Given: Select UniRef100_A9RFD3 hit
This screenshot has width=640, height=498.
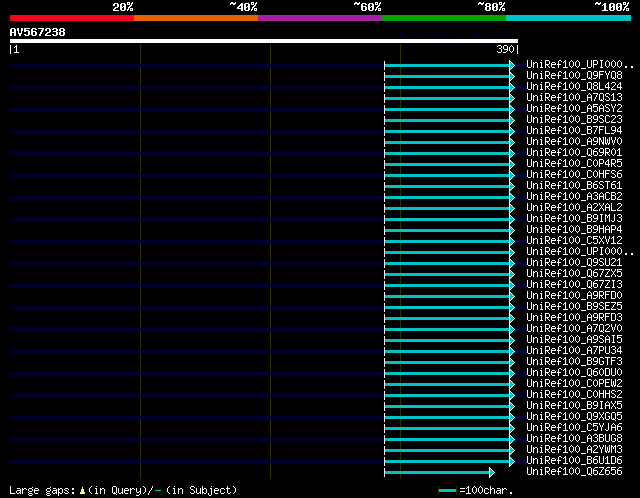Looking at the screenshot, I should [574, 318].
